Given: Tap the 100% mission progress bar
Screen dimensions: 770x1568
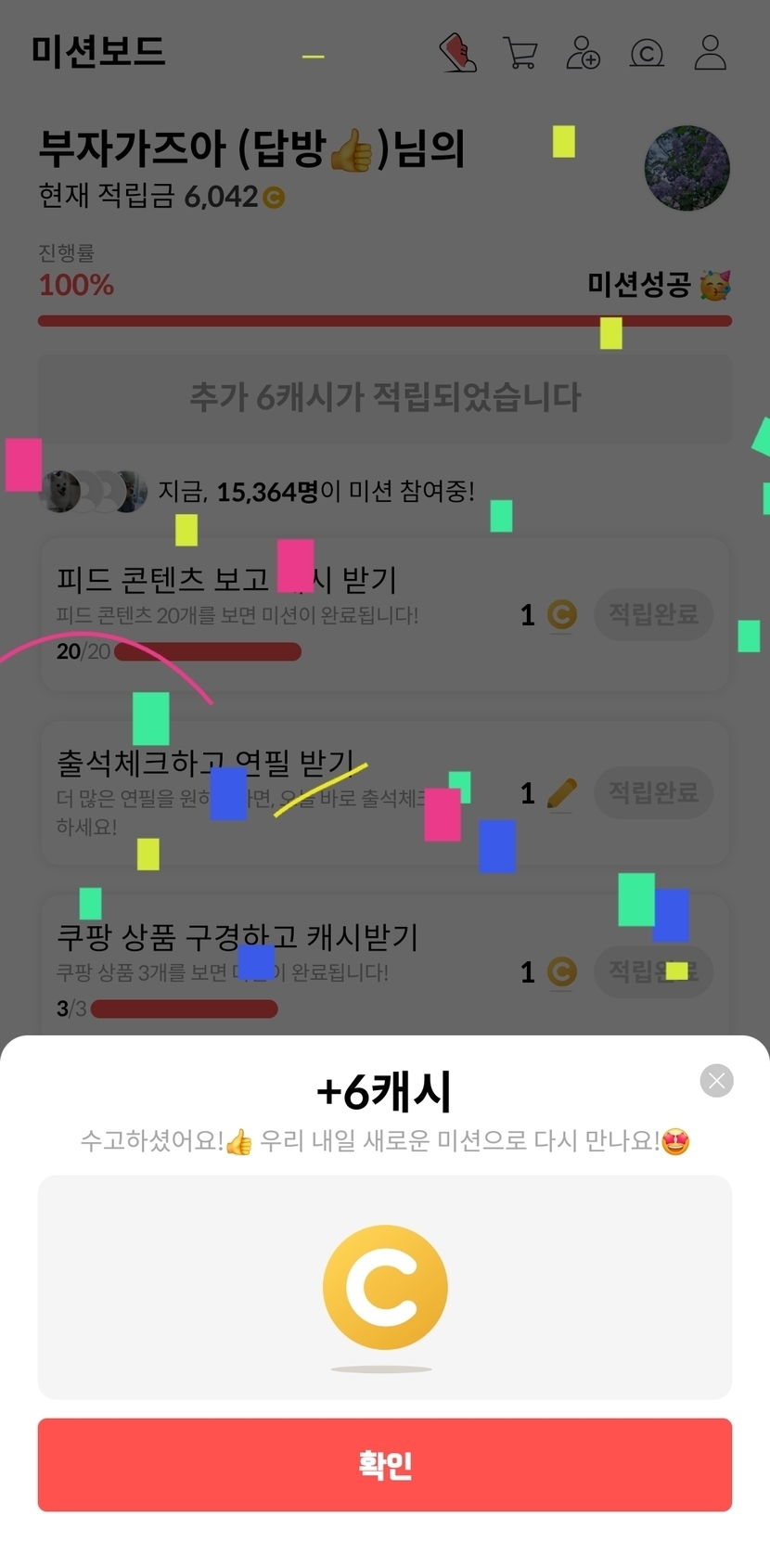Looking at the screenshot, I should [x=385, y=321].
